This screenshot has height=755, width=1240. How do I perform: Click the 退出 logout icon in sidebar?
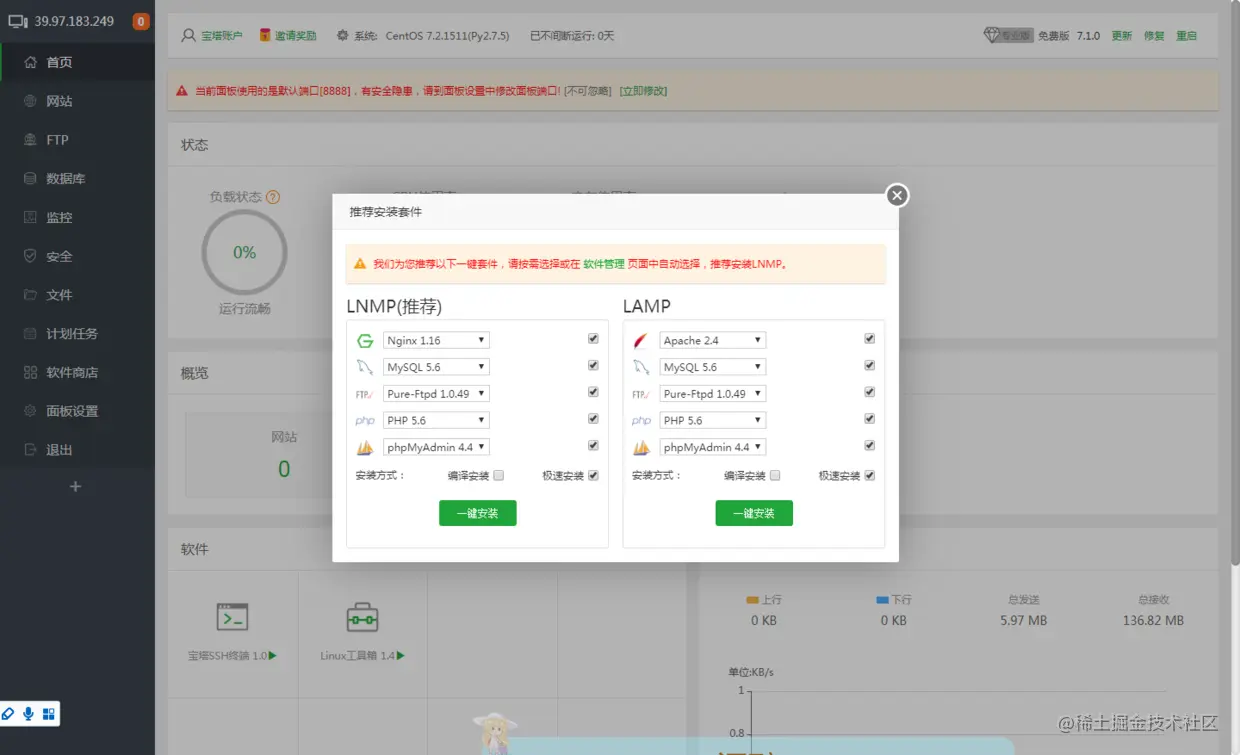[x=30, y=450]
